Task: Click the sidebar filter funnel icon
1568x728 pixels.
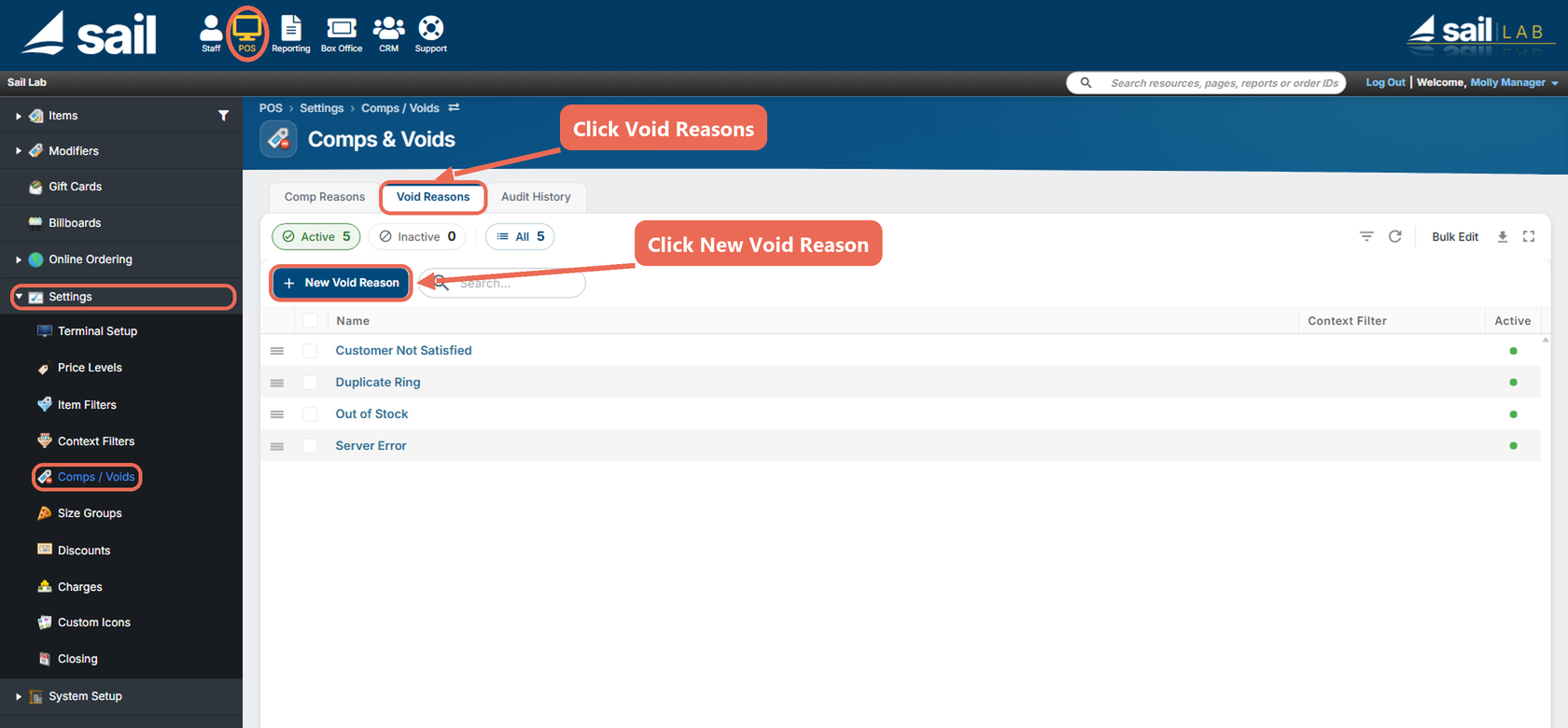Action: [x=223, y=116]
